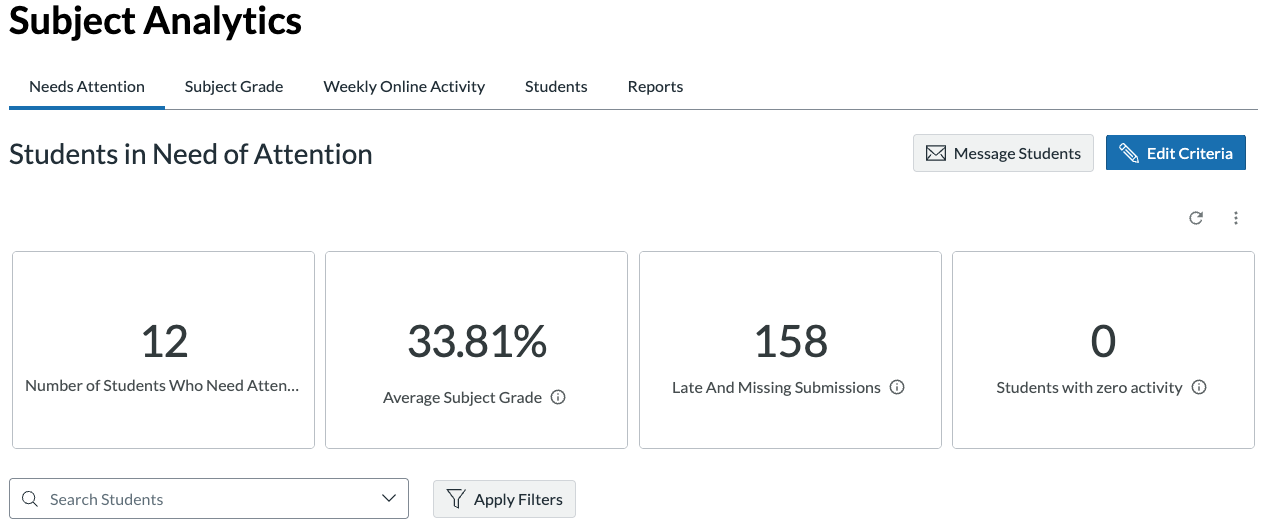Click into the Search Students field
Screen dimensions: 1270x529
209,499
